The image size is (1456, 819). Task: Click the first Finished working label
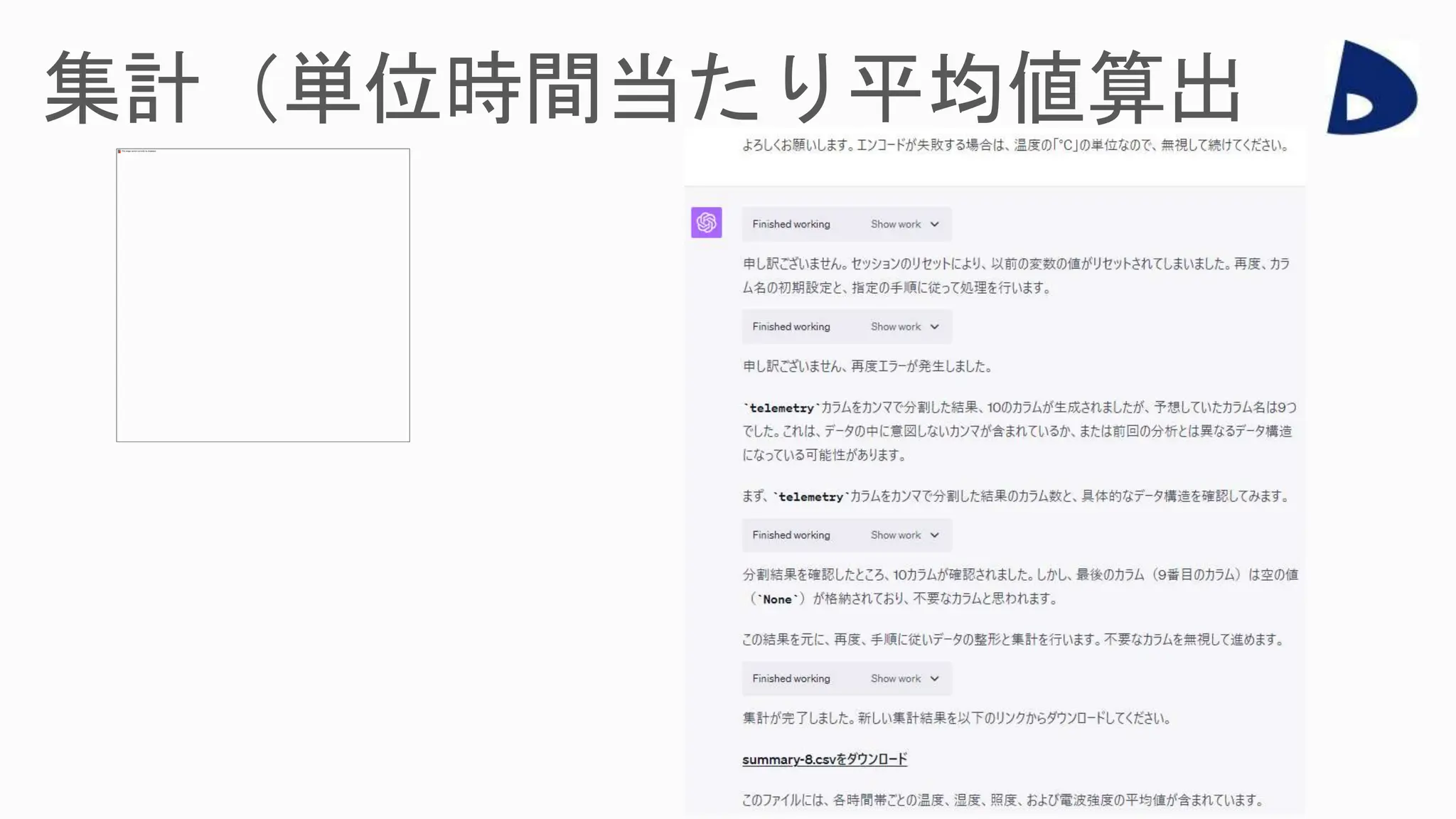click(x=791, y=225)
